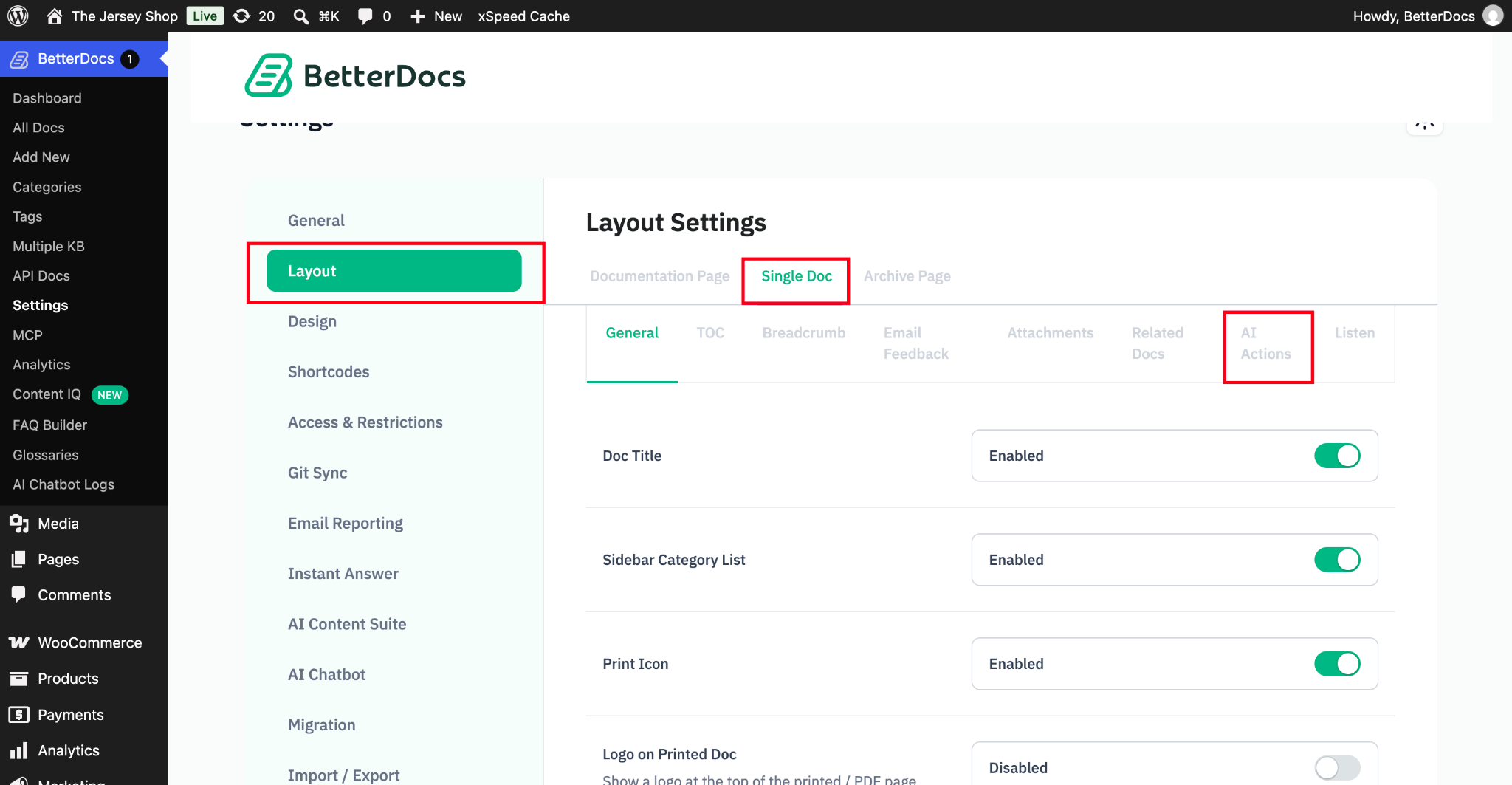Open FAQ Builder in sidebar

pos(50,425)
